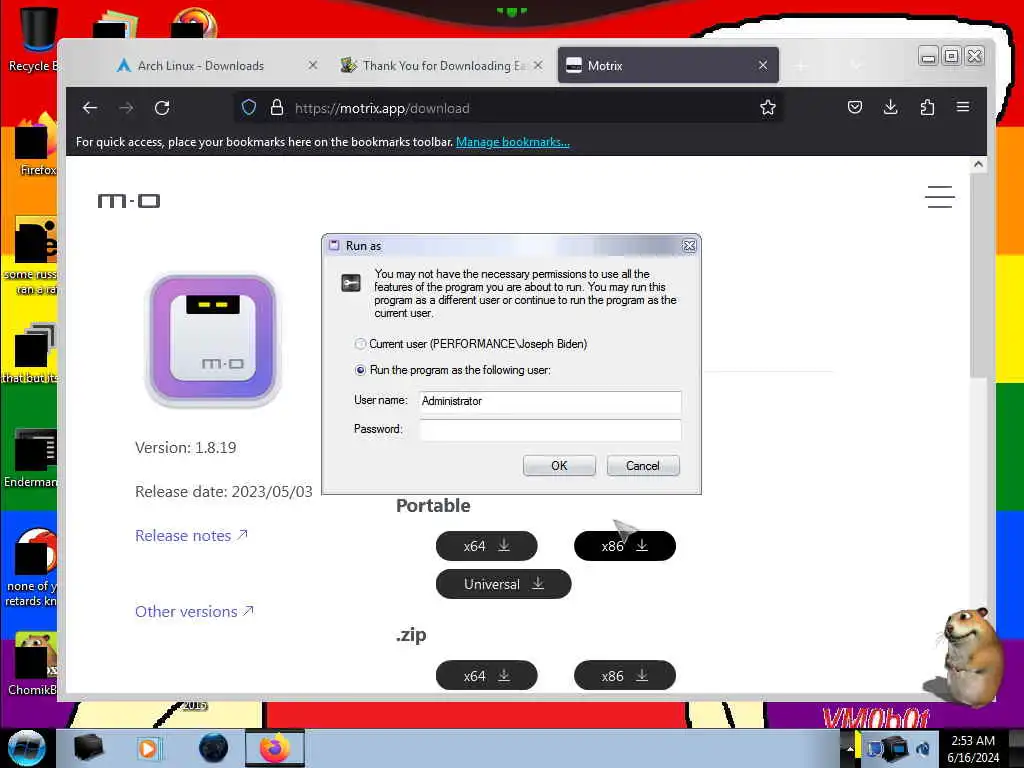Download Portable x86 build

point(624,546)
